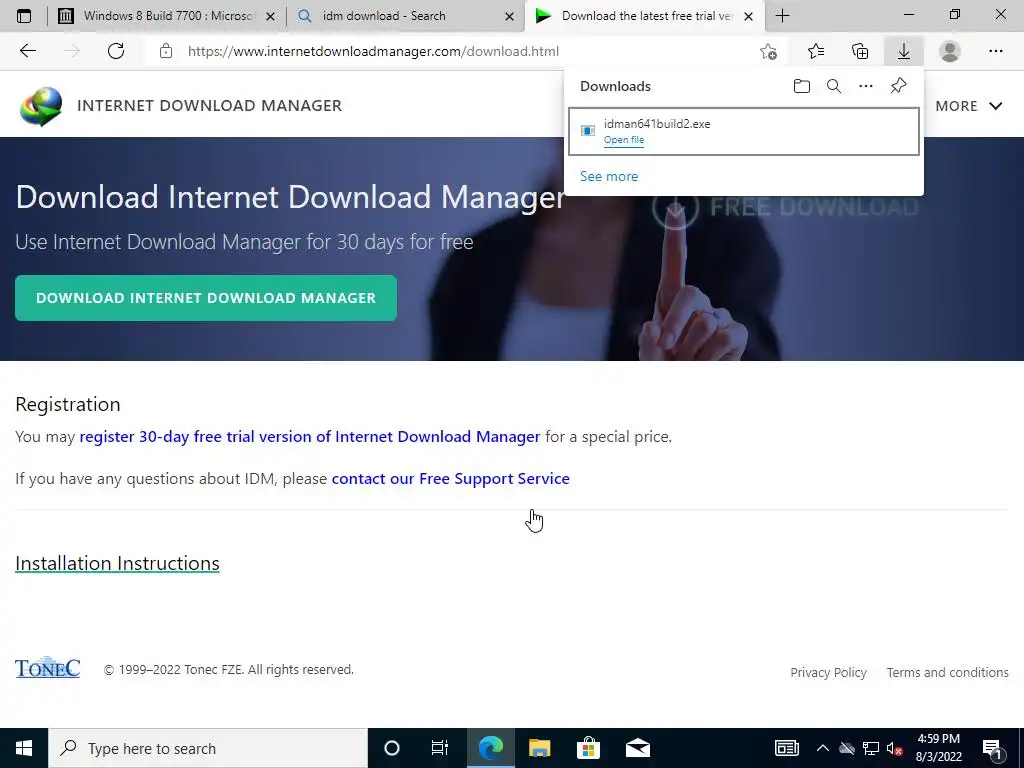The height and width of the screenshot is (768, 1024).
Task: Open the tab actions menu icon
Action: pyautogui.click(x=24, y=16)
